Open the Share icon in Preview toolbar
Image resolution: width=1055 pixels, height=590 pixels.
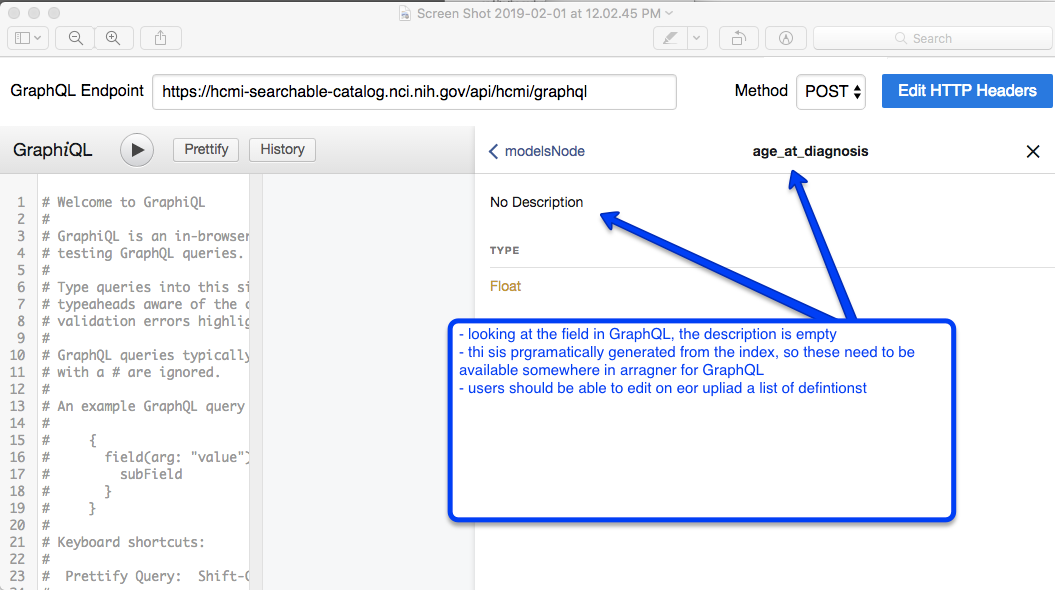pyautogui.click(x=160, y=38)
